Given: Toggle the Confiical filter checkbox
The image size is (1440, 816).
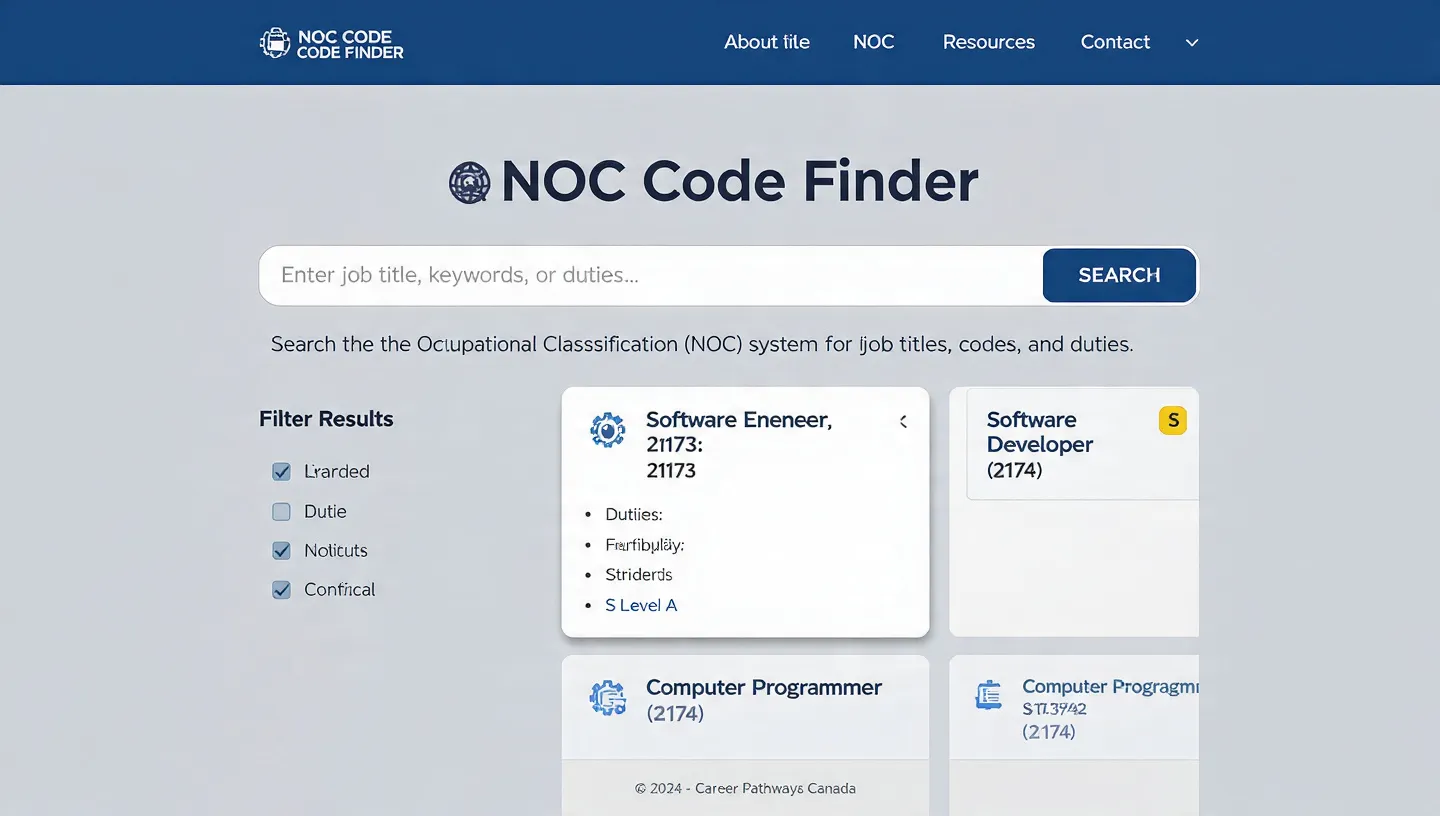Looking at the screenshot, I should coord(282,590).
